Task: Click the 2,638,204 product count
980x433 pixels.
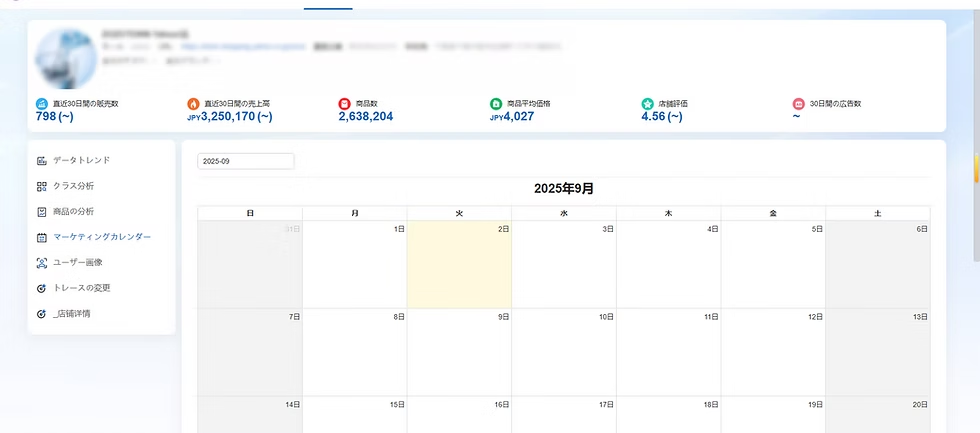Action: [366, 116]
